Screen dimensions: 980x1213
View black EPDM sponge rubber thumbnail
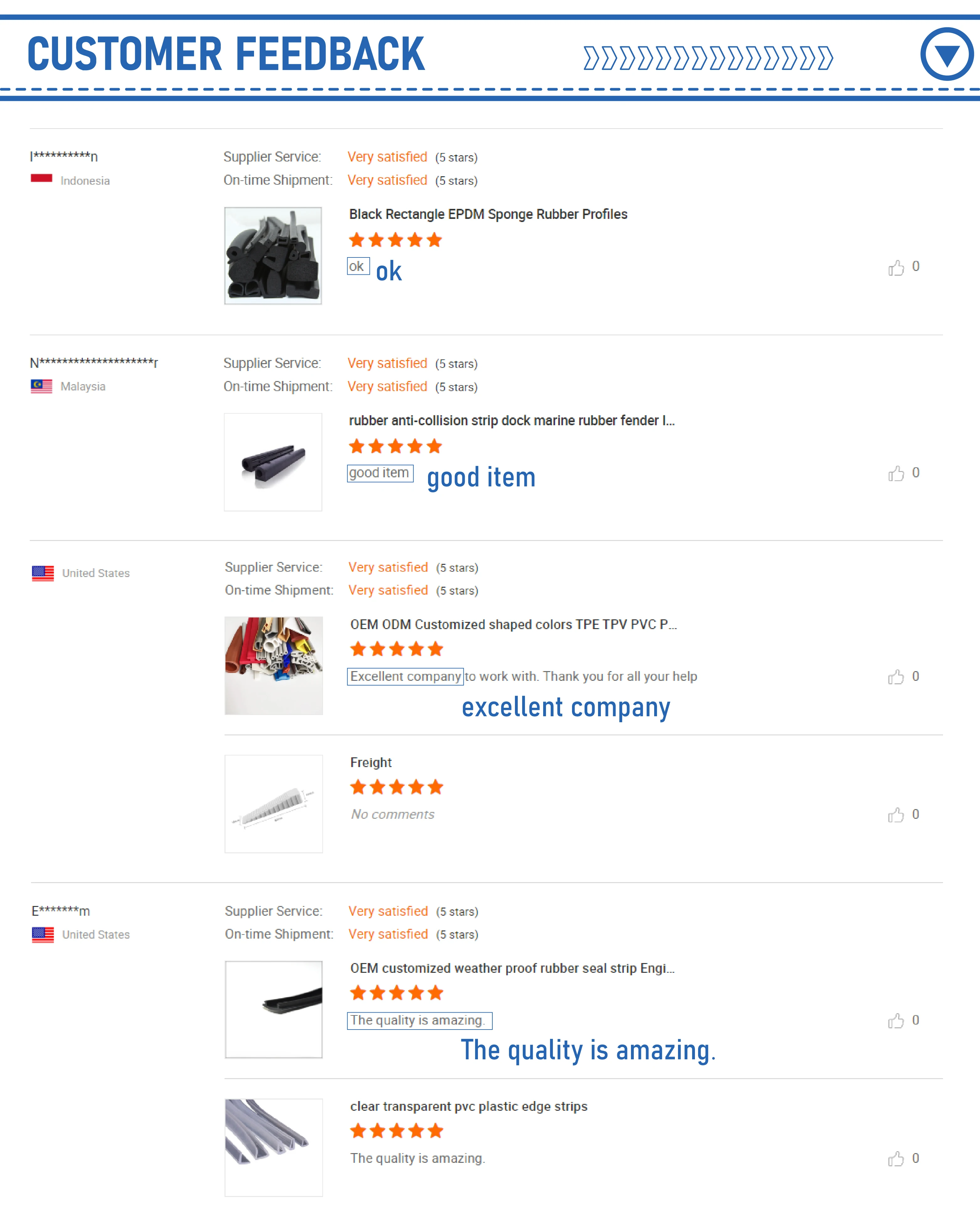click(273, 256)
